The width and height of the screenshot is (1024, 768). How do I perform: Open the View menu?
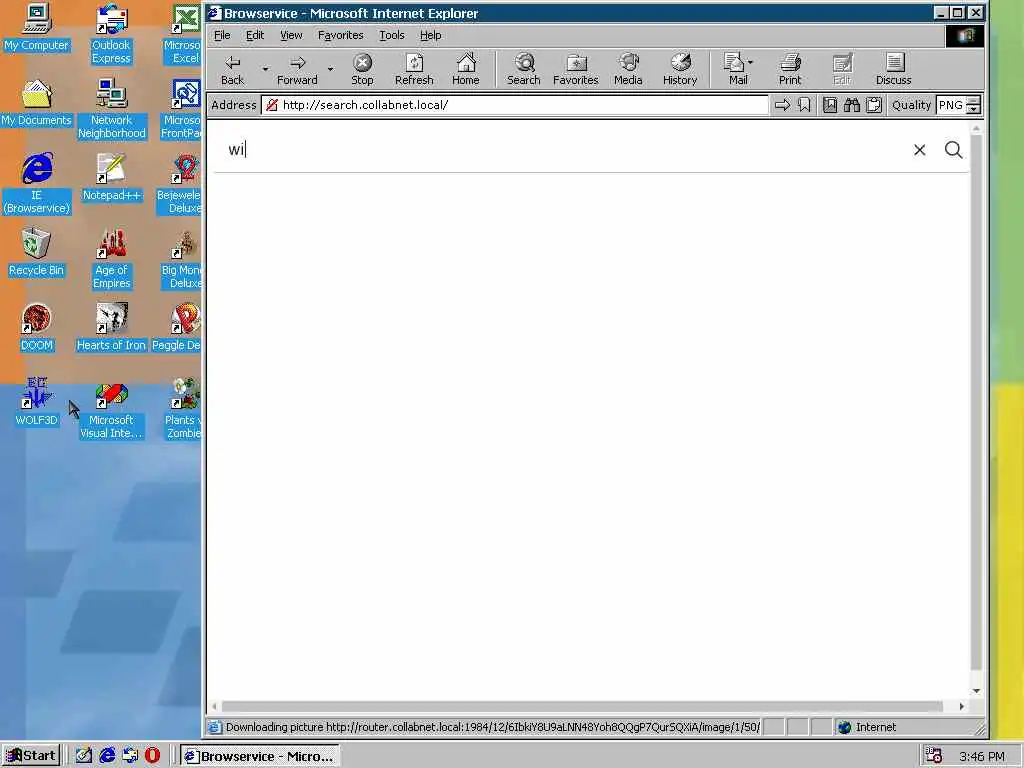pyautogui.click(x=291, y=35)
